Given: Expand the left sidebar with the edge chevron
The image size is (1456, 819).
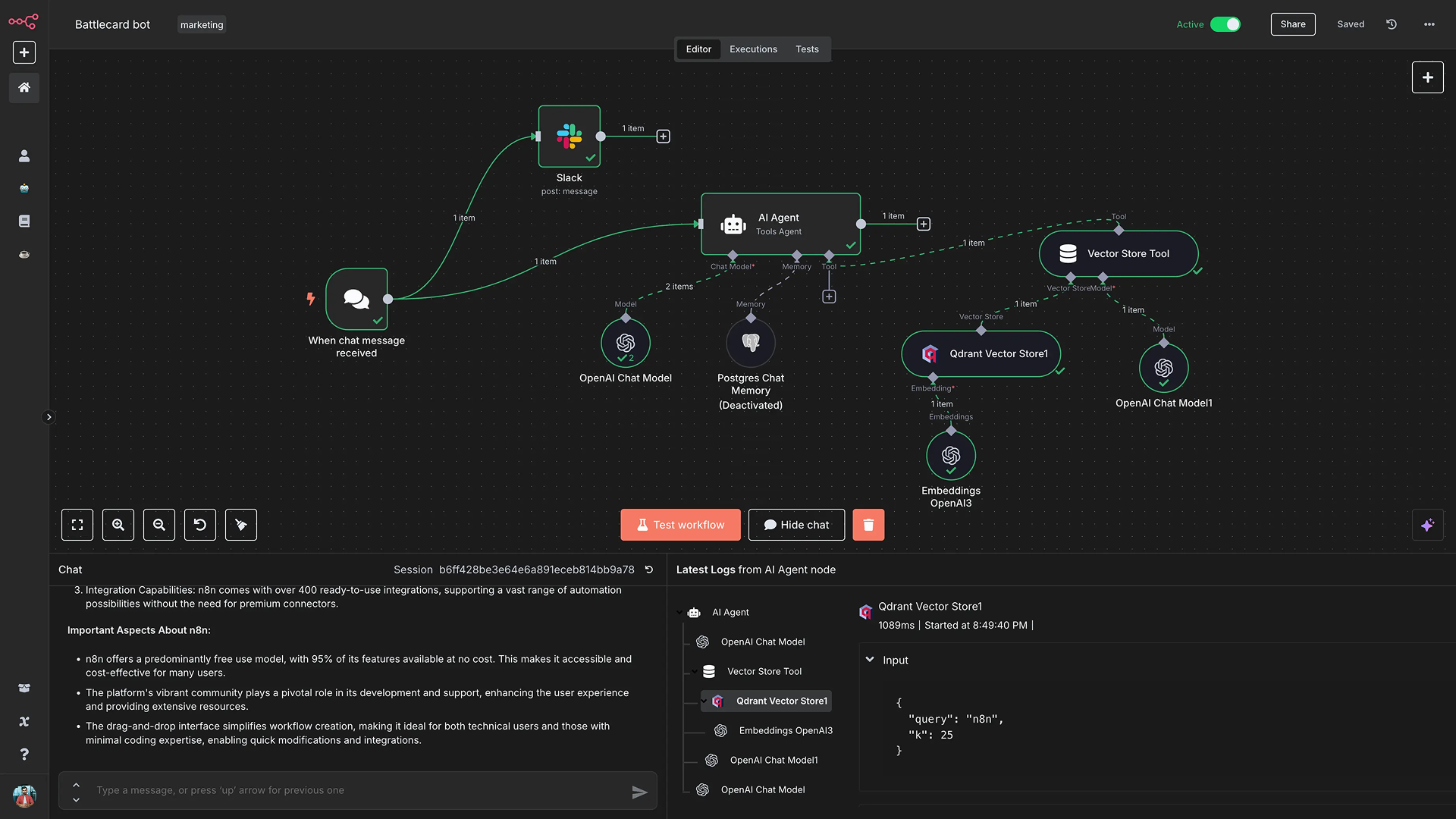Looking at the screenshot, I should tap(49, 417).
